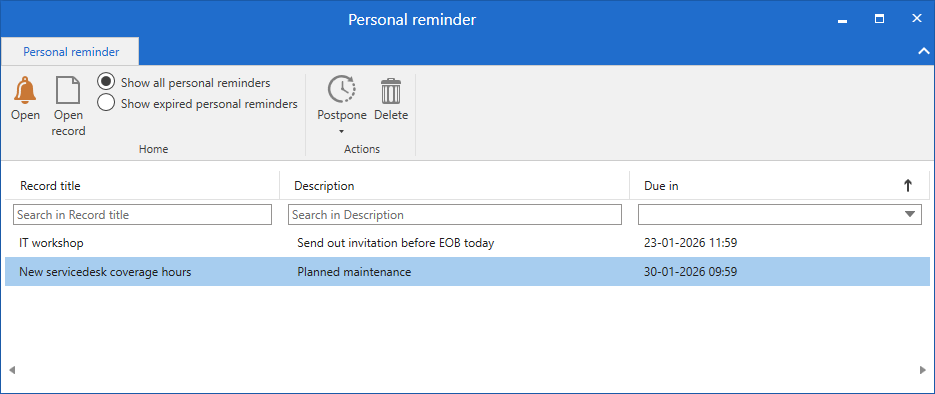Switch to Personal reminder ribbon tab
This screenshot has width=935, height=394.
pos(71,52)
